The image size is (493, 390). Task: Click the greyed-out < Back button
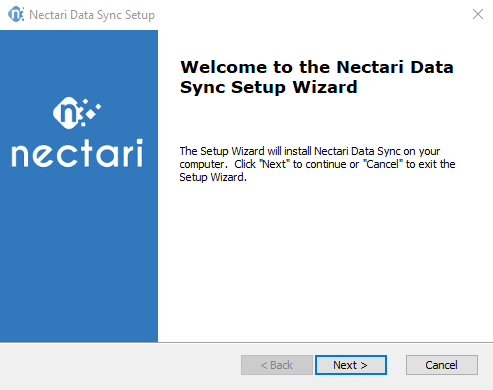tap(277, 365)
